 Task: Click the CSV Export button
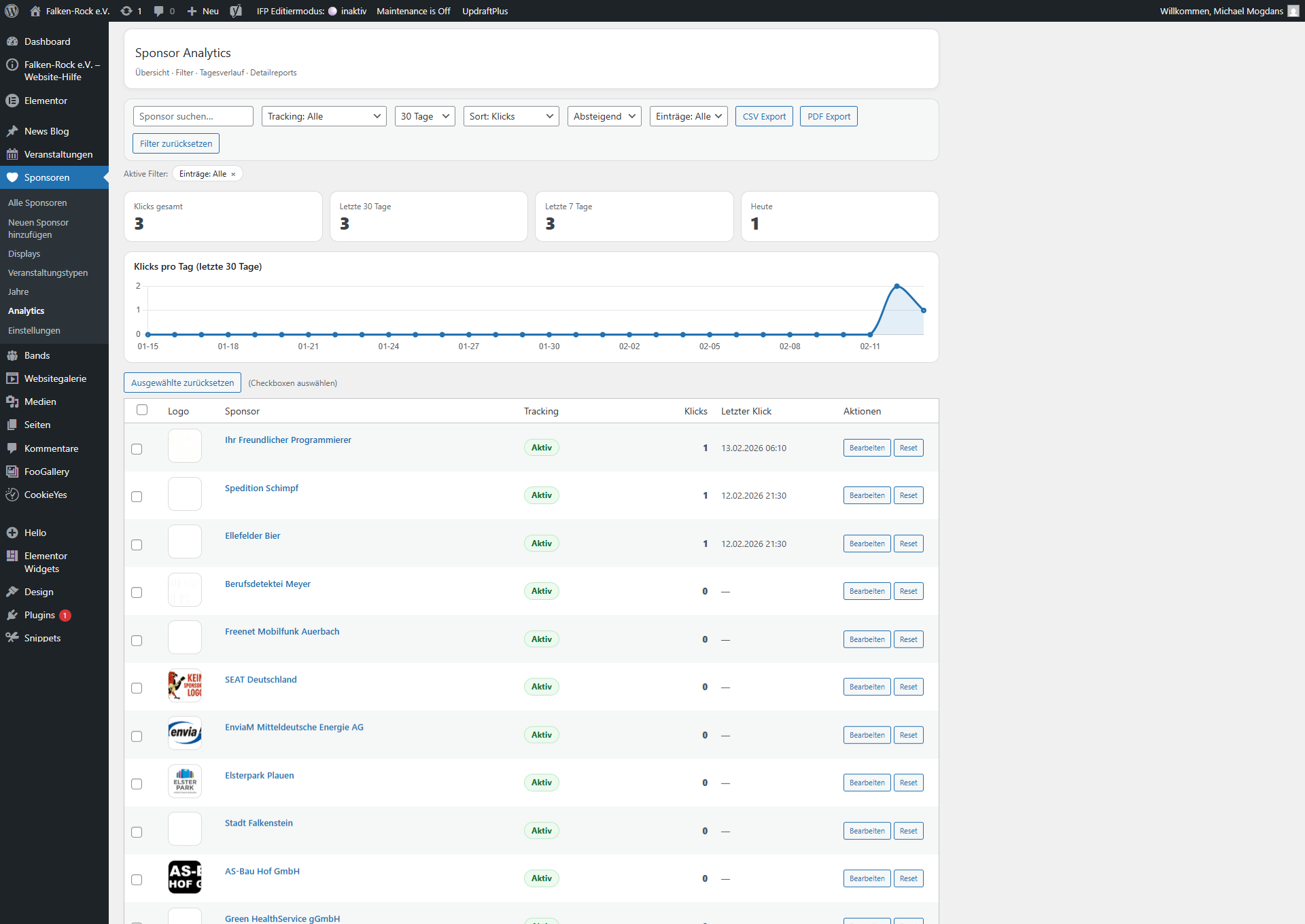point(763,116)
